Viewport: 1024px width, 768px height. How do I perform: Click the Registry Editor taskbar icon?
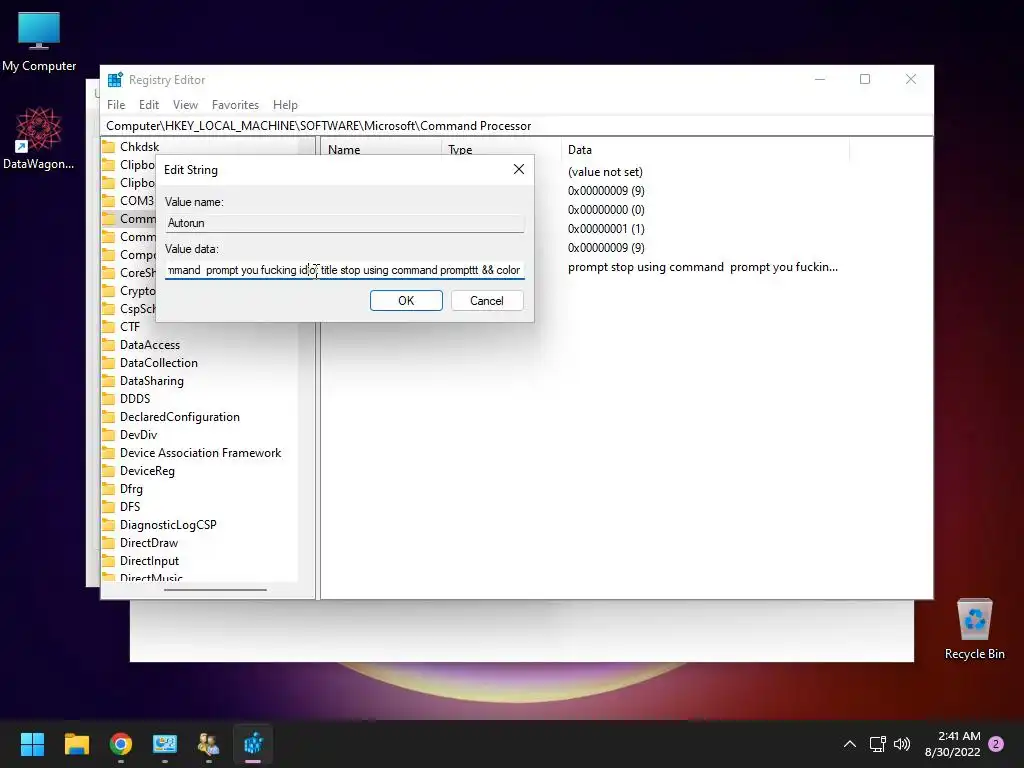pyautogui.click(x=253, y=744)
